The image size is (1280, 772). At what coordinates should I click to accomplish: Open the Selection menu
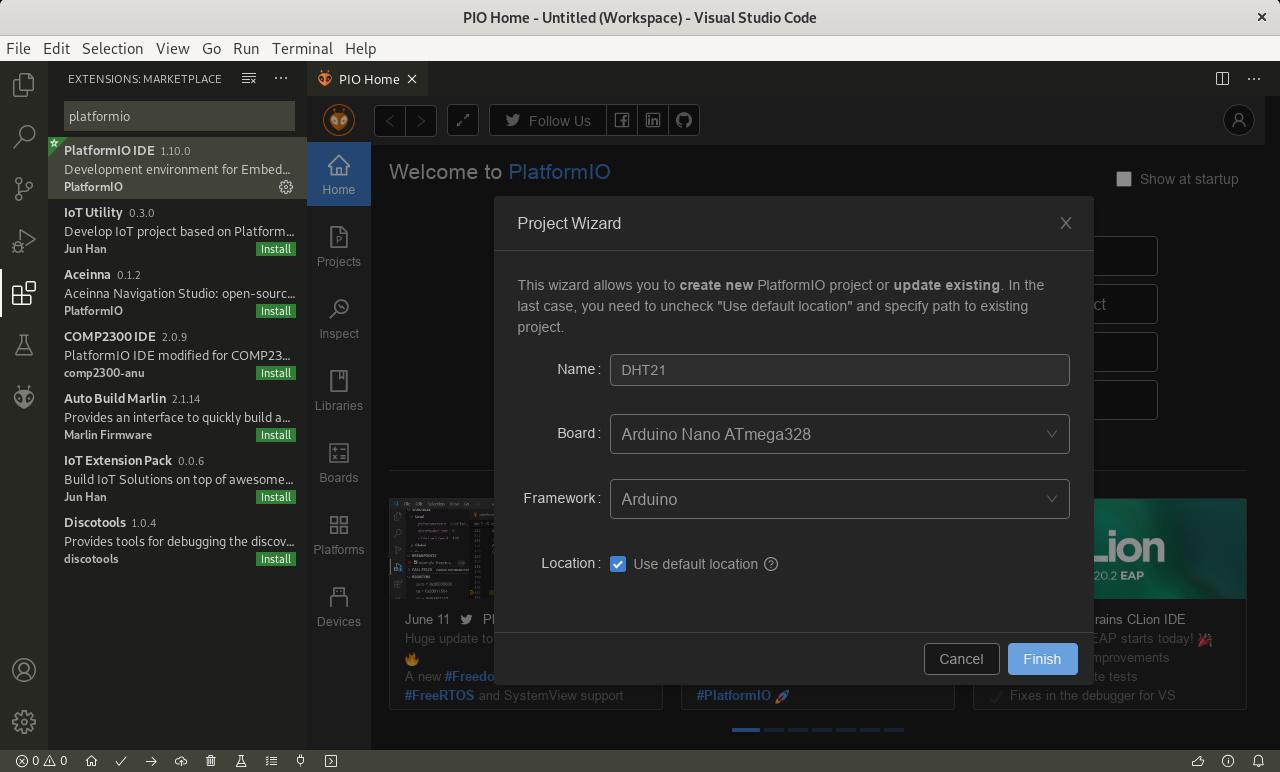(x=112, y=48)
